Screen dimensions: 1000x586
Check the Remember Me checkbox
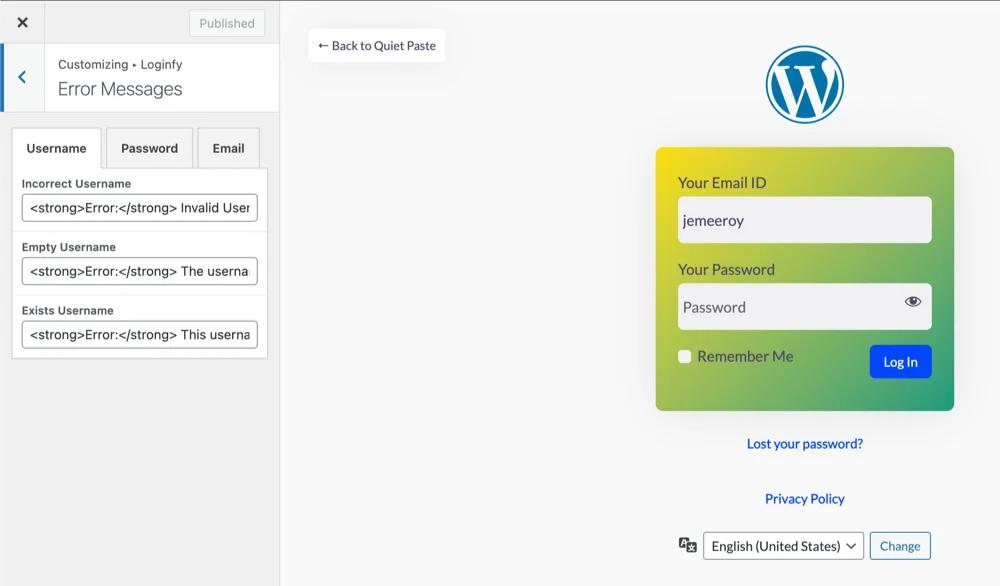684,356
